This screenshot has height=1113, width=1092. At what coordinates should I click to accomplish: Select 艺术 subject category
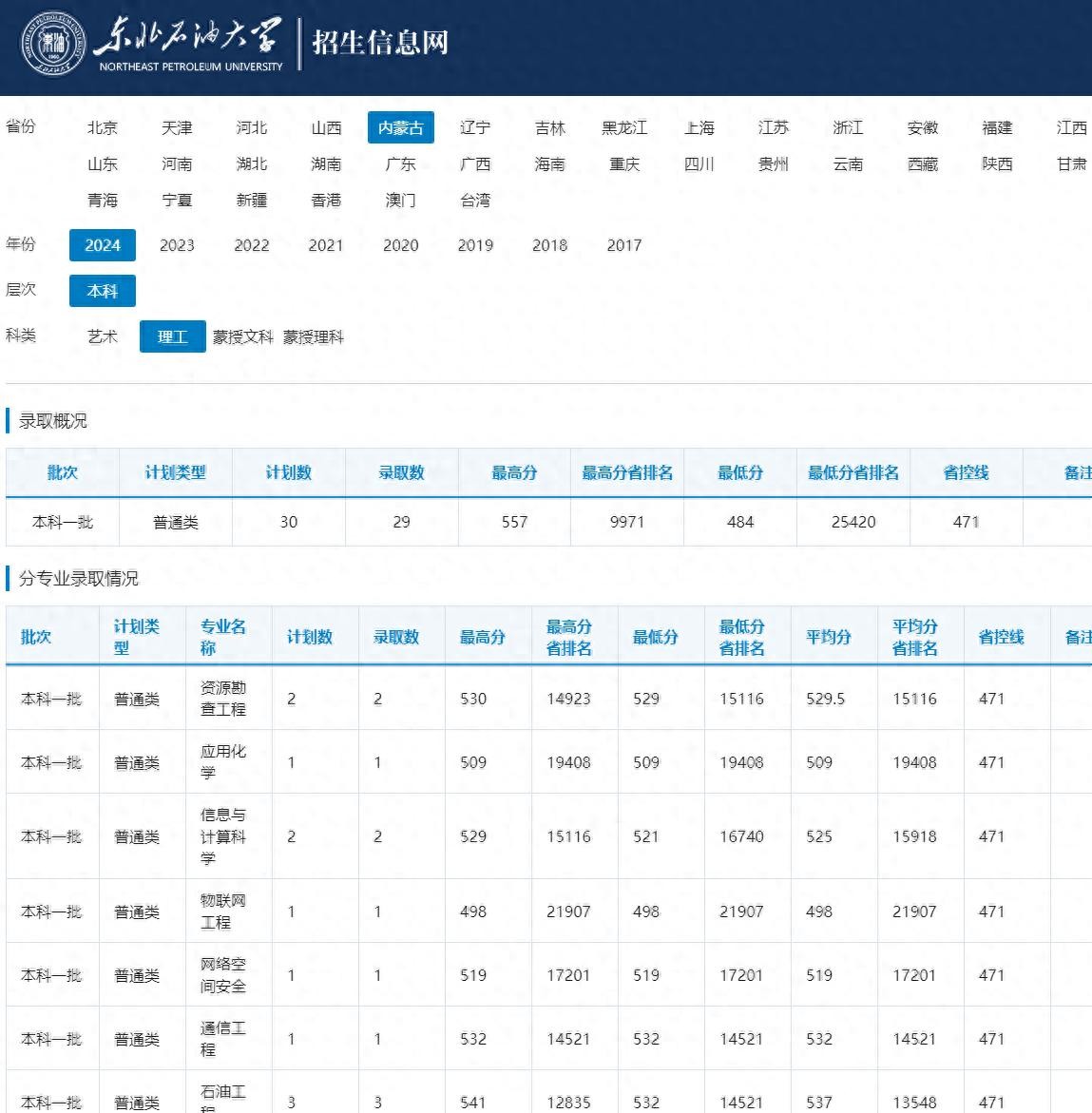(103, 336)
